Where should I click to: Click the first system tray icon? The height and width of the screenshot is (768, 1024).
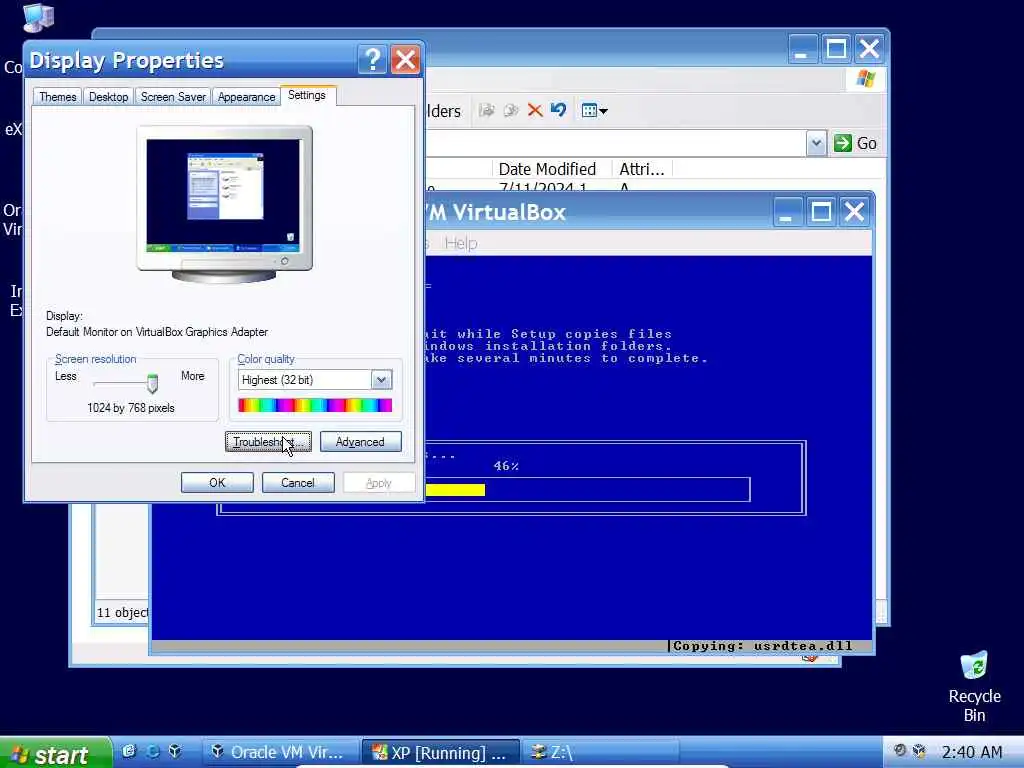pyautogui.click(x=899, y=751)
